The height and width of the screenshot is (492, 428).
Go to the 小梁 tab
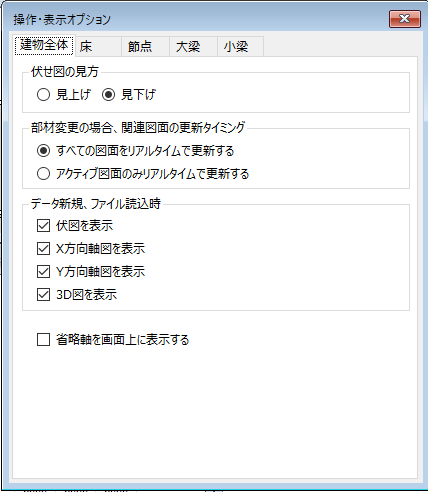(x=241, y=46)
